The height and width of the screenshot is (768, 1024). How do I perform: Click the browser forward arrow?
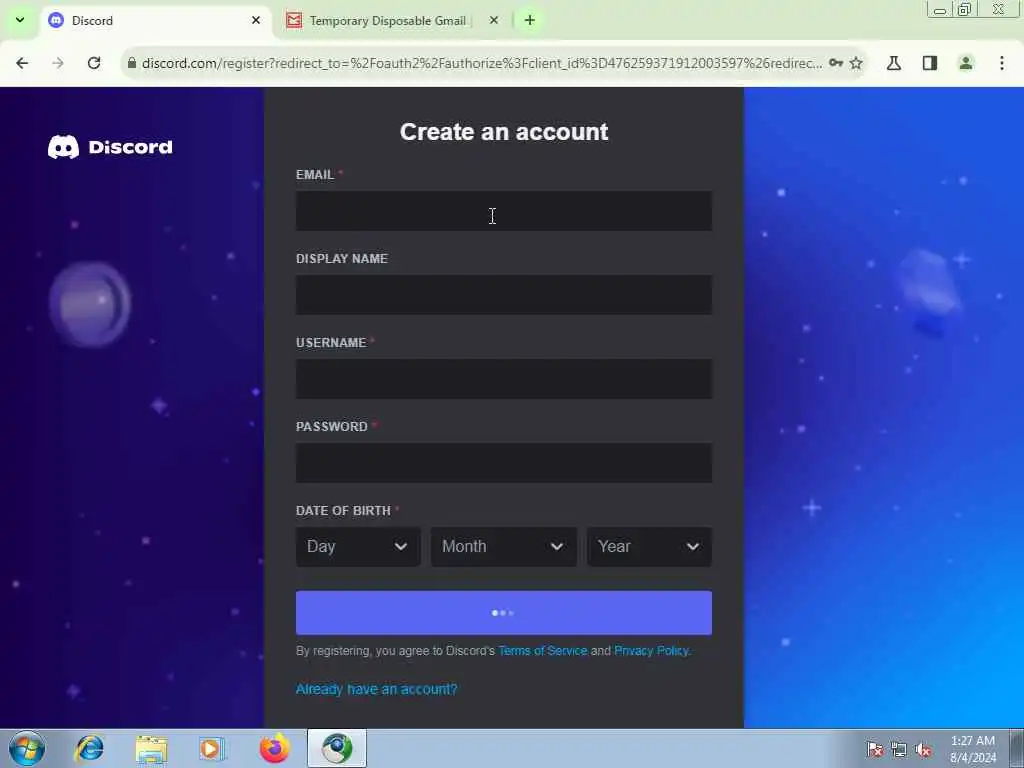[58, 63]
